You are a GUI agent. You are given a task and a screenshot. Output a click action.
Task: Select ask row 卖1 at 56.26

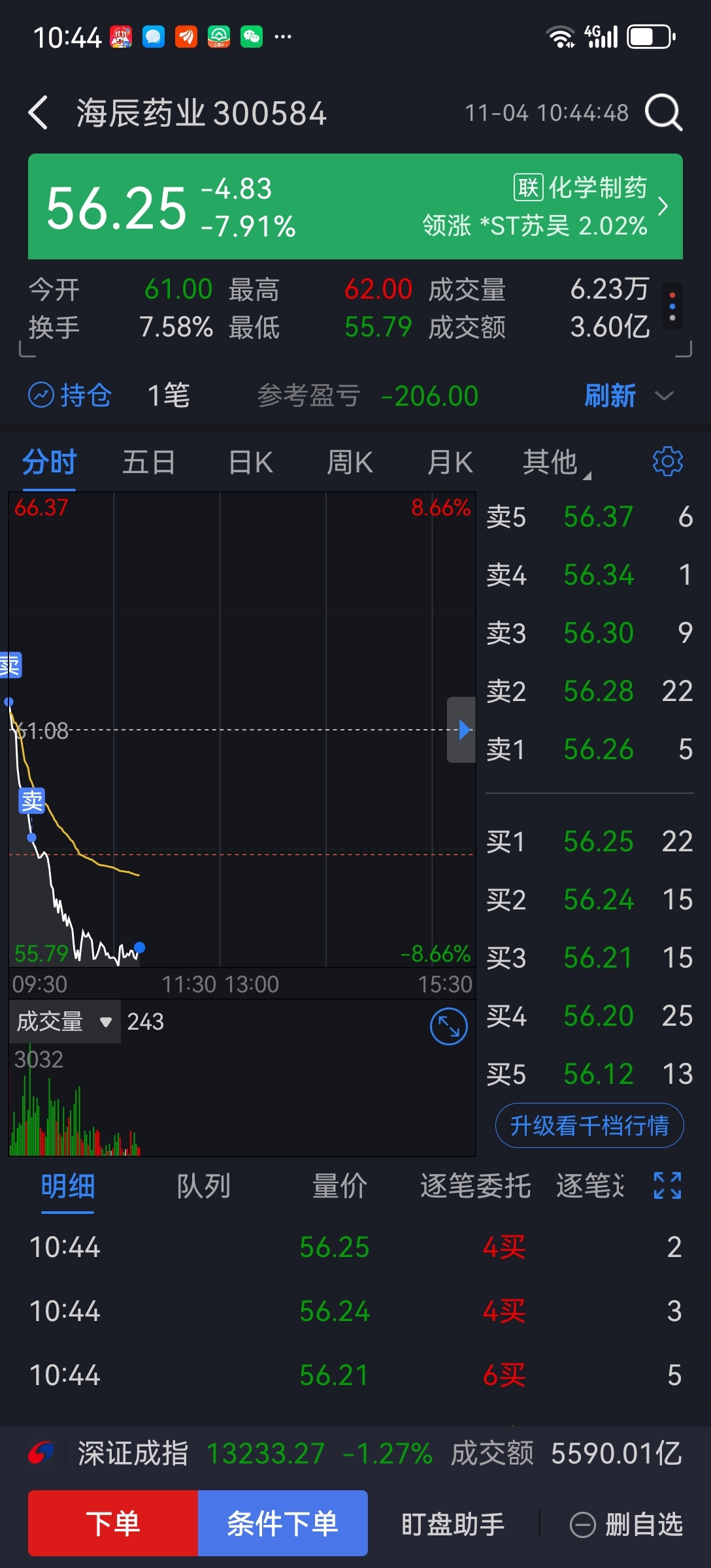tap(589, 749)
